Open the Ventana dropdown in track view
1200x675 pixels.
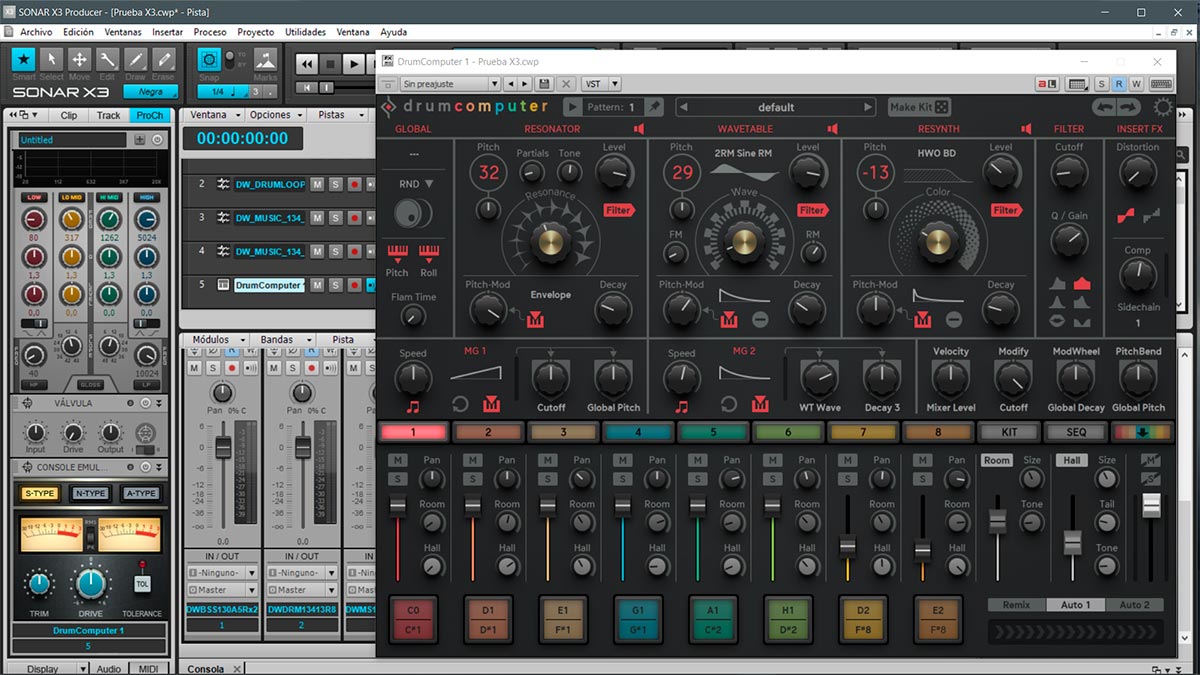(213, 115)
